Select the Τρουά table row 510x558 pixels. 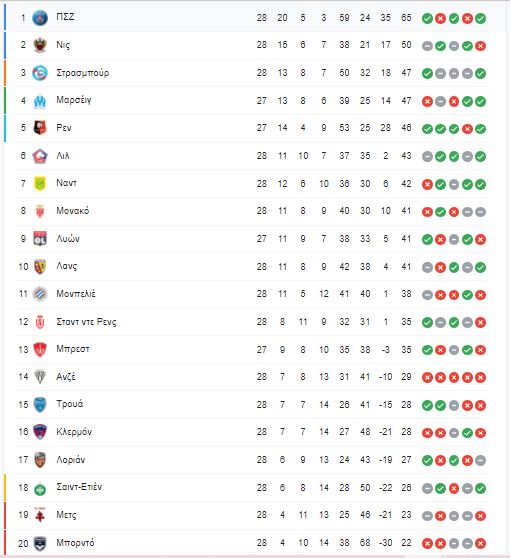[253, 405]
